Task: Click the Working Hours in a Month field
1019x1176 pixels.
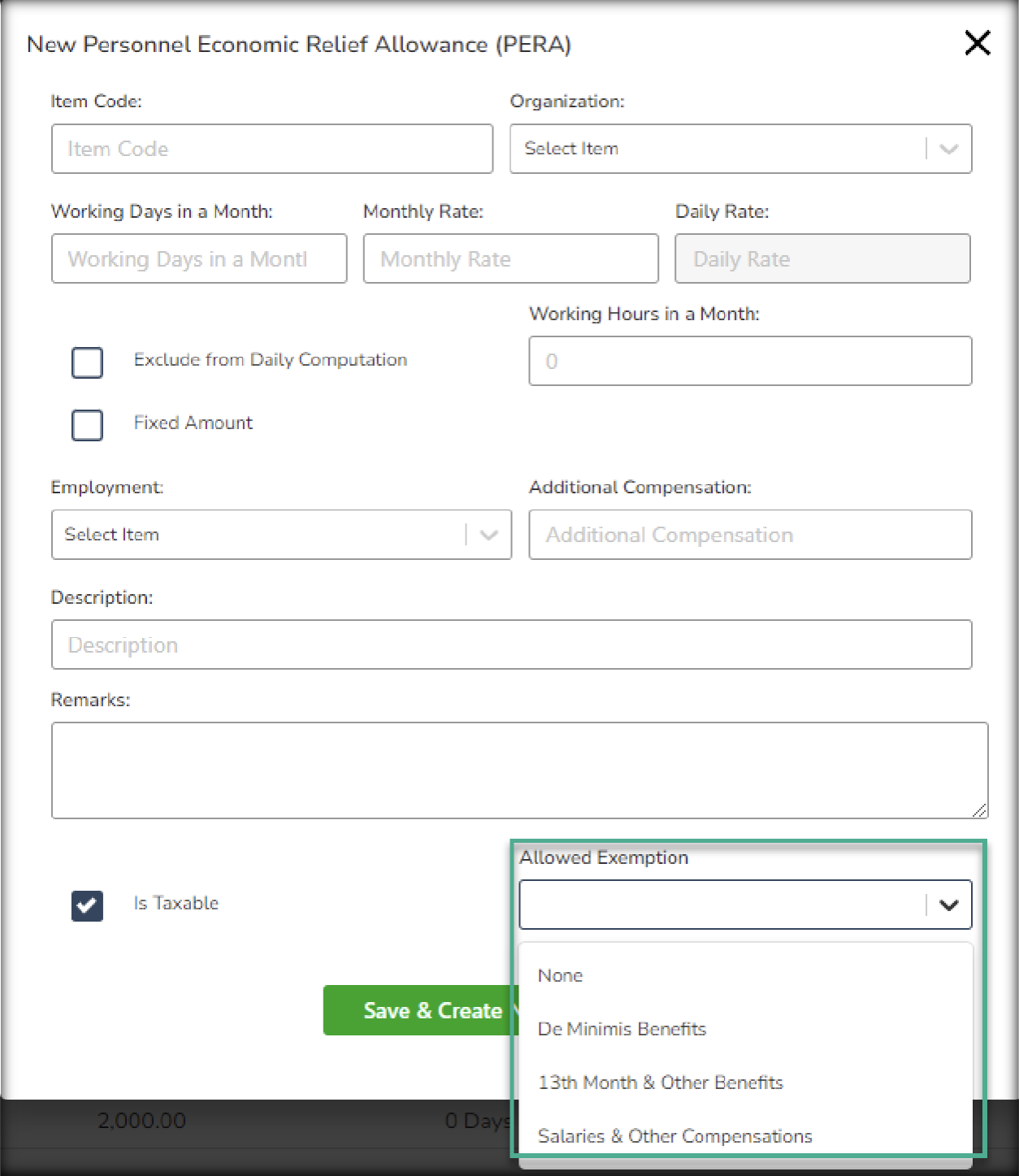Action: (x=749, y=362)
